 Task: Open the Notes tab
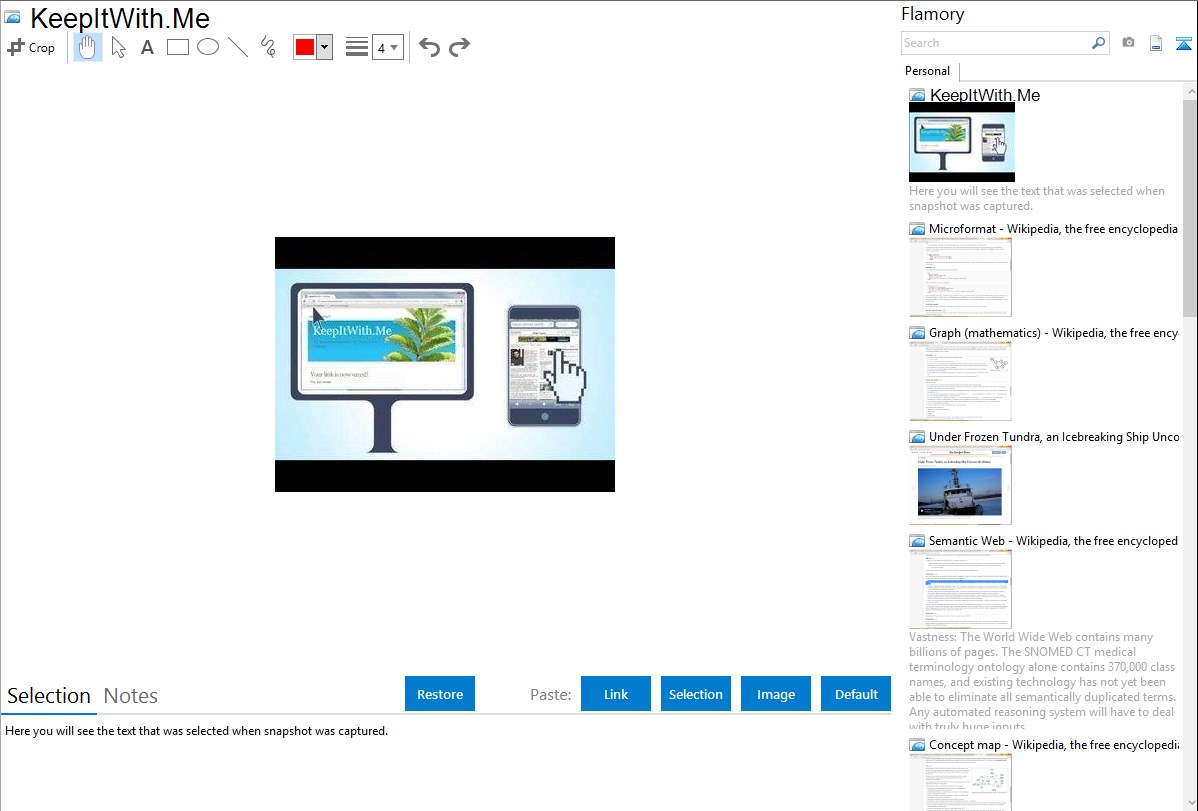tap(131, 696)
